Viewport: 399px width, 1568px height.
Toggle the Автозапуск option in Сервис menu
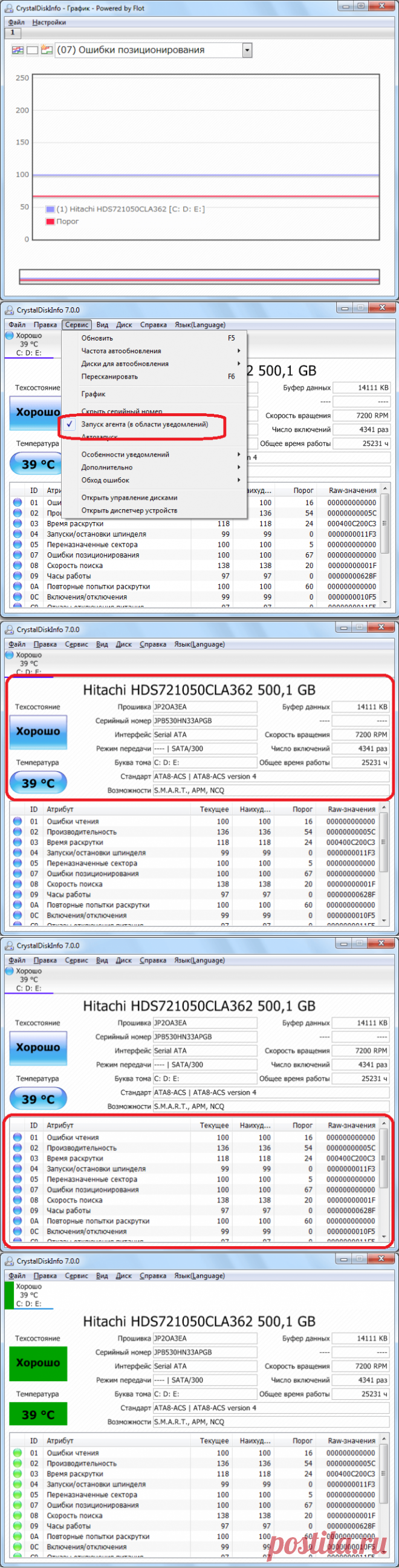(x=99, y=437)
